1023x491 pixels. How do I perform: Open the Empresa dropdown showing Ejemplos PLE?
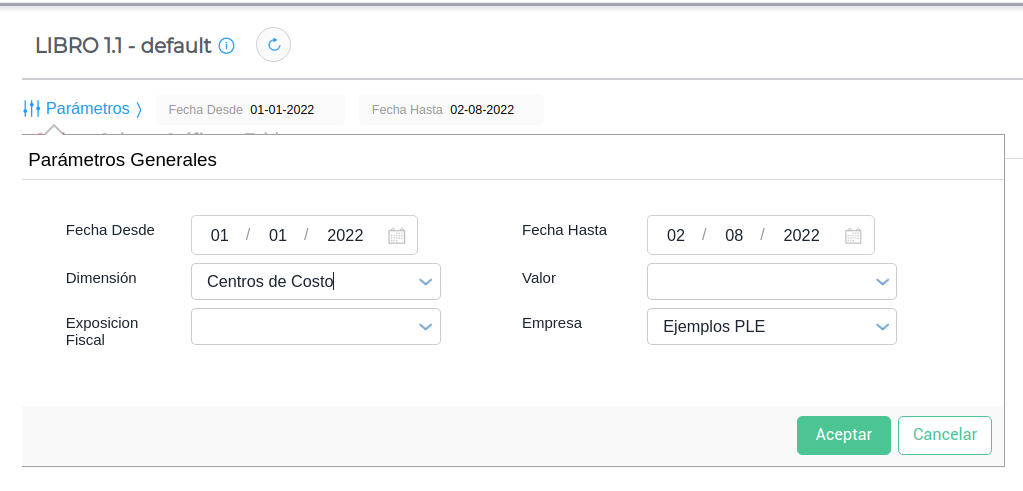click(x=882, y=327)
